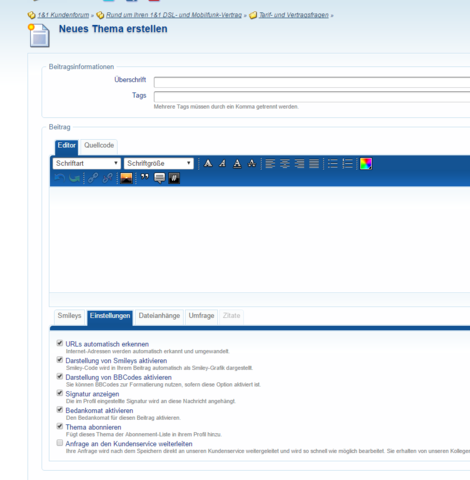This screenshot has width=470, height=480.
Task: Focus the Überschrift input field
Action: (312, 82)
